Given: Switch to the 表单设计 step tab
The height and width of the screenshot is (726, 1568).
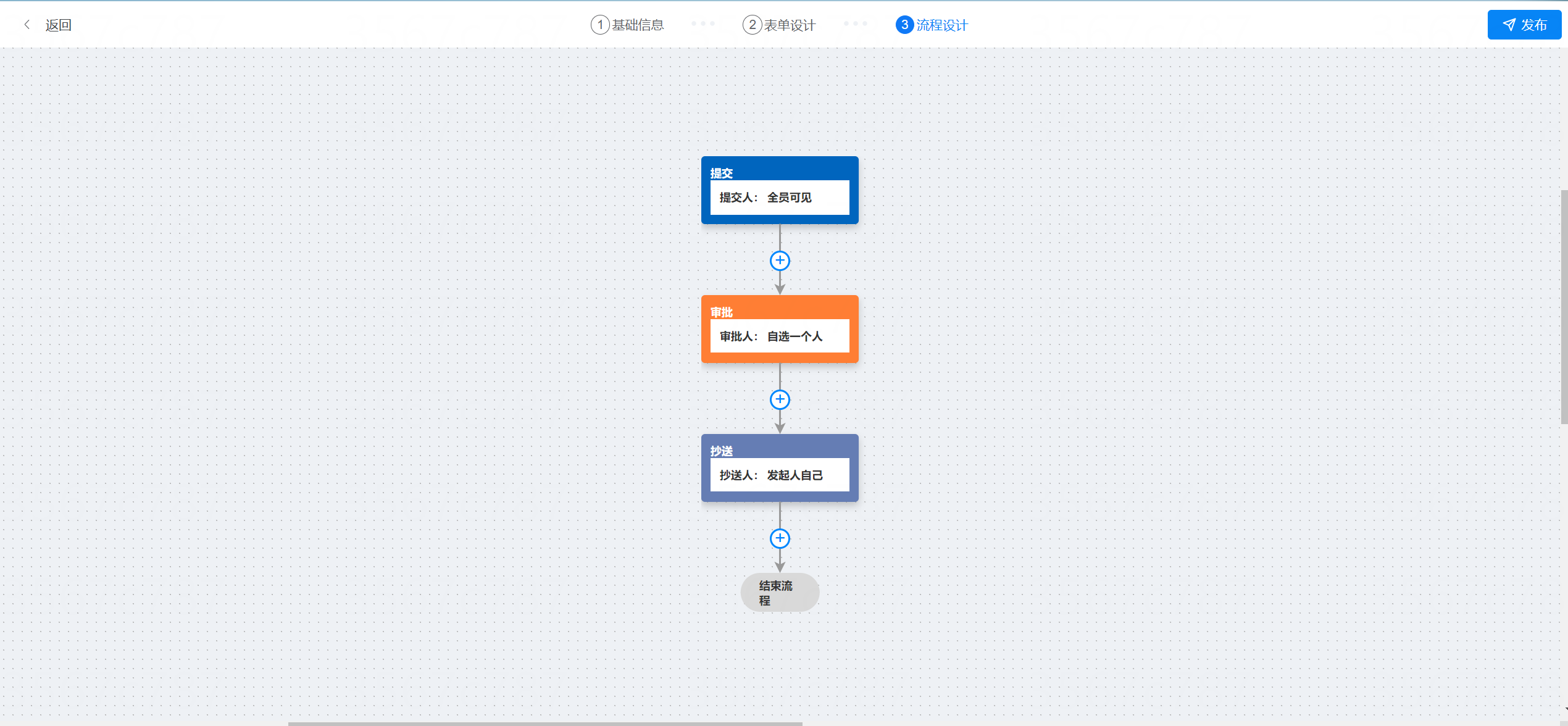Looking at the screenshot, I should (790, 25).
